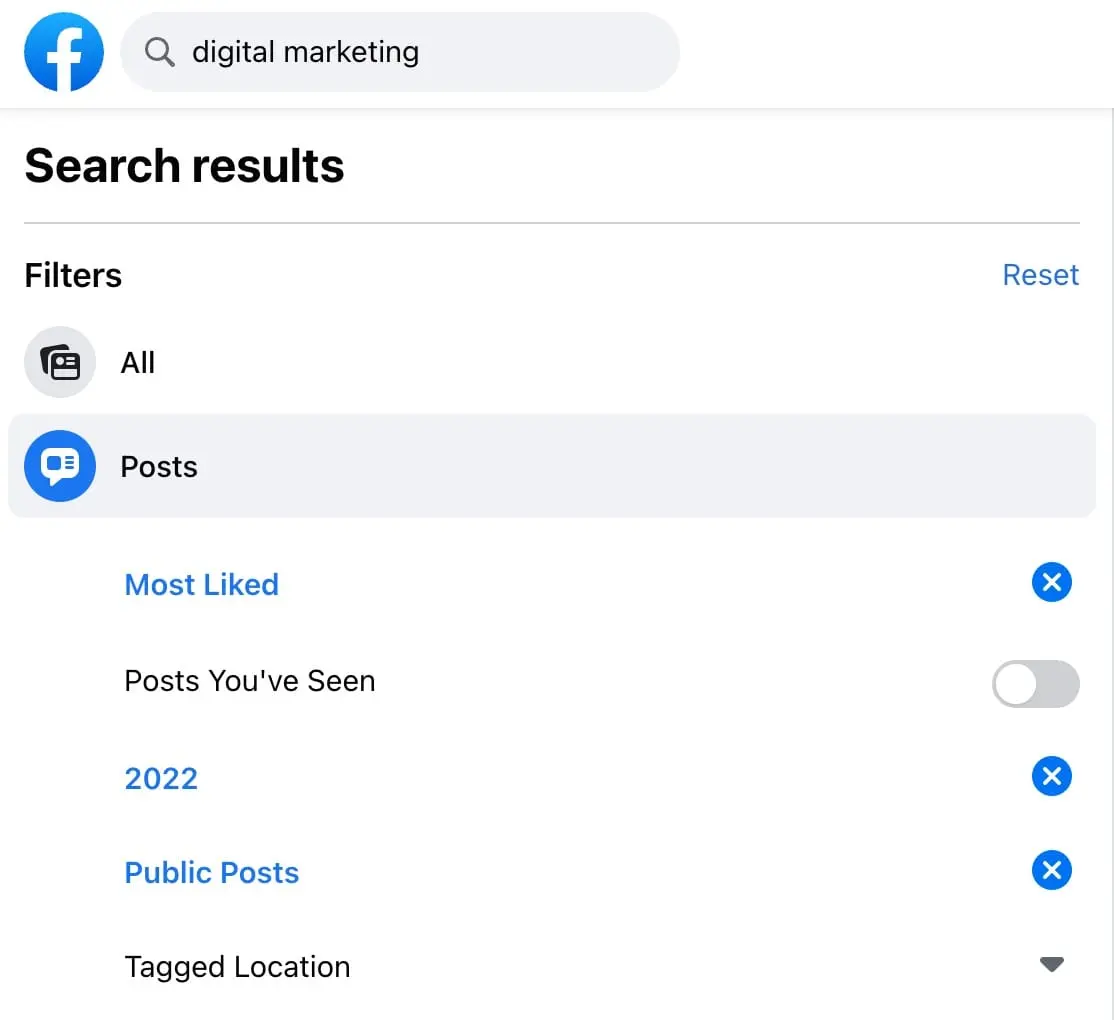This screenshot has width=1114, height=1020.
Task: Click the "Posts You've Seen" label
Action: pyautogui.click(x=249, y=681)
